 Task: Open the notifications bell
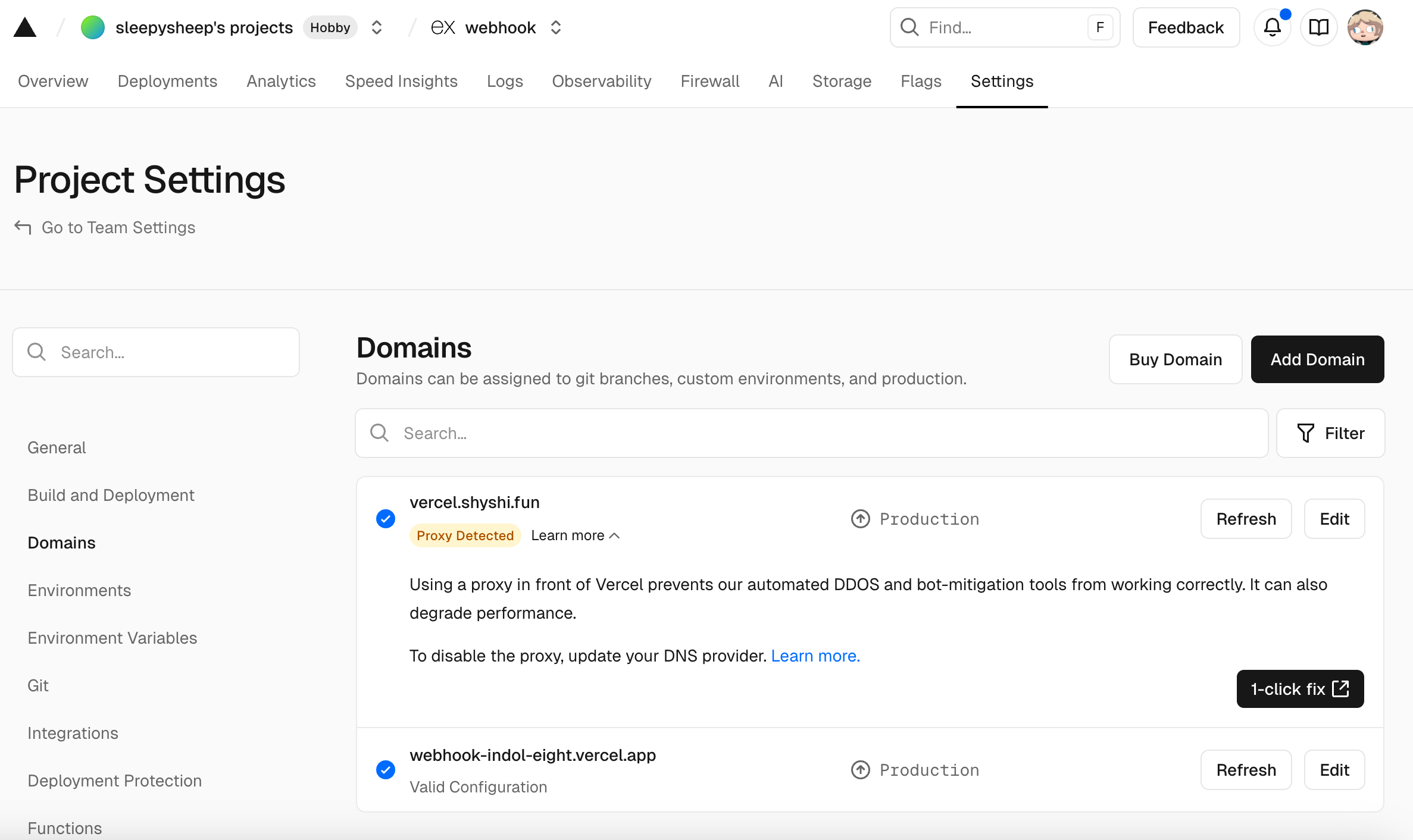coord(1272,27)
